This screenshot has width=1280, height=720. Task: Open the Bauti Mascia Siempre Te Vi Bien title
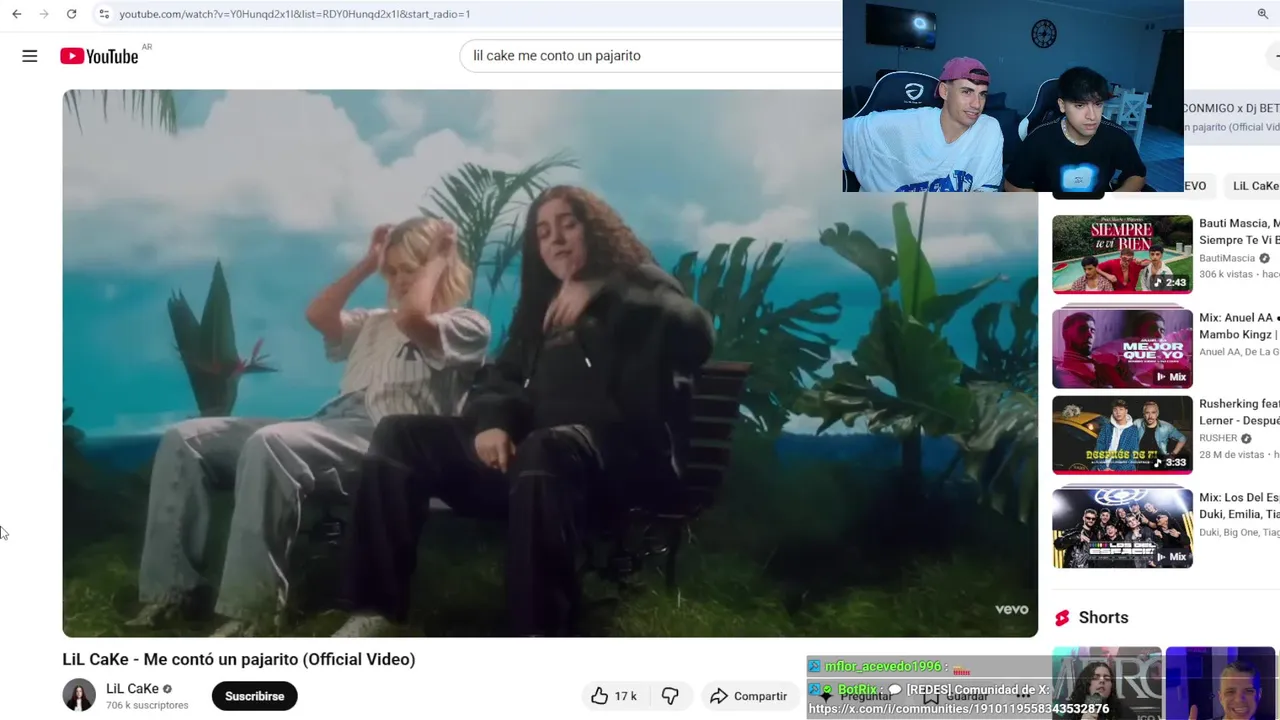tap(1239, 232)
